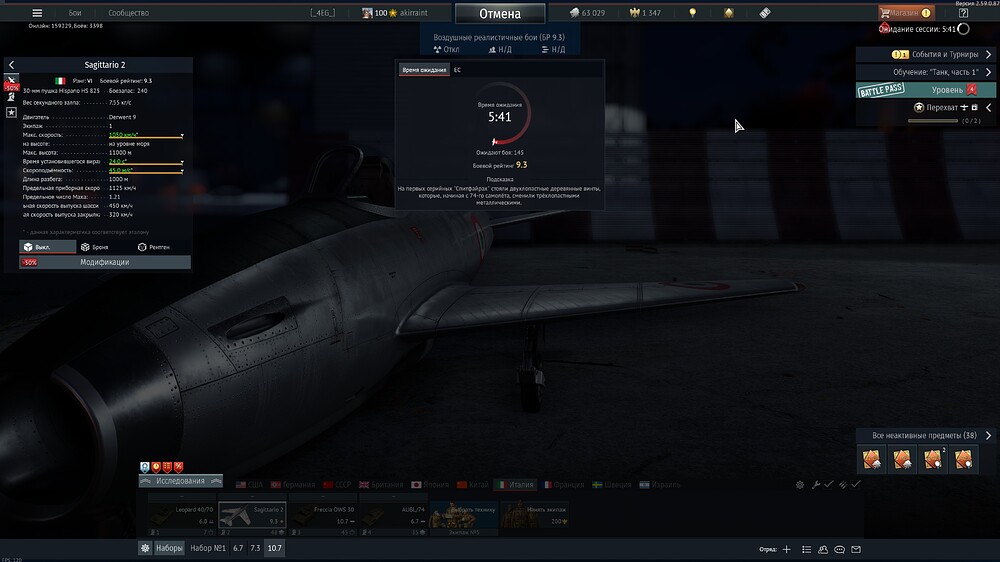Collapse the Перехват task panel
This screenshot has width=1000, height=562.
[x=989, y=108]
